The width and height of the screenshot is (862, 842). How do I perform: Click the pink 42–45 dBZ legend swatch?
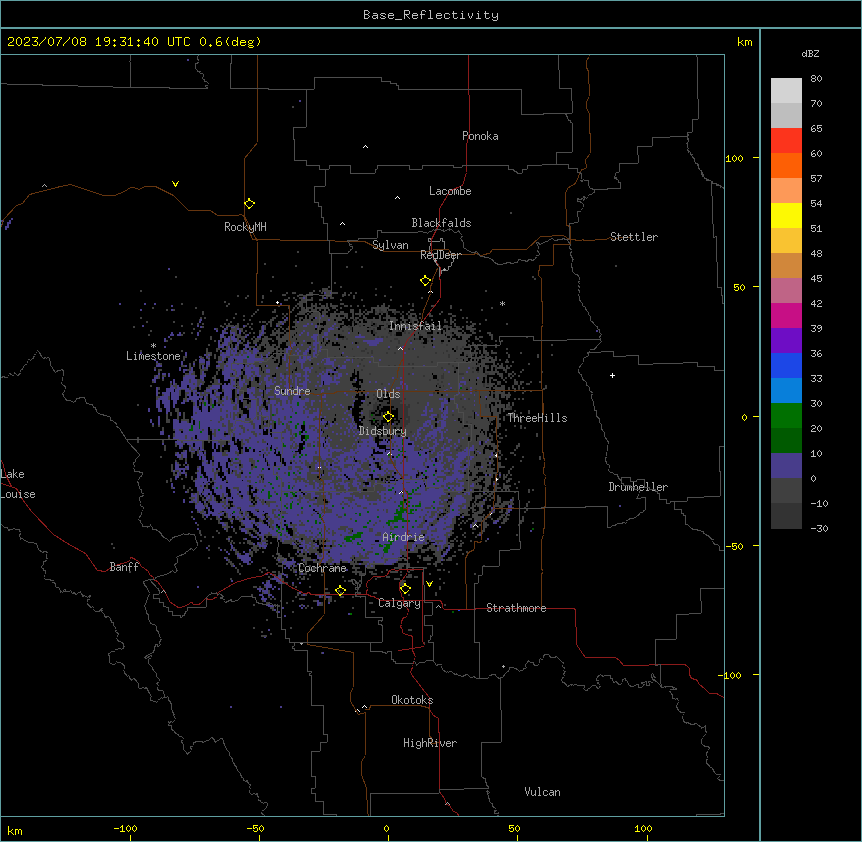tap(786, 291)
